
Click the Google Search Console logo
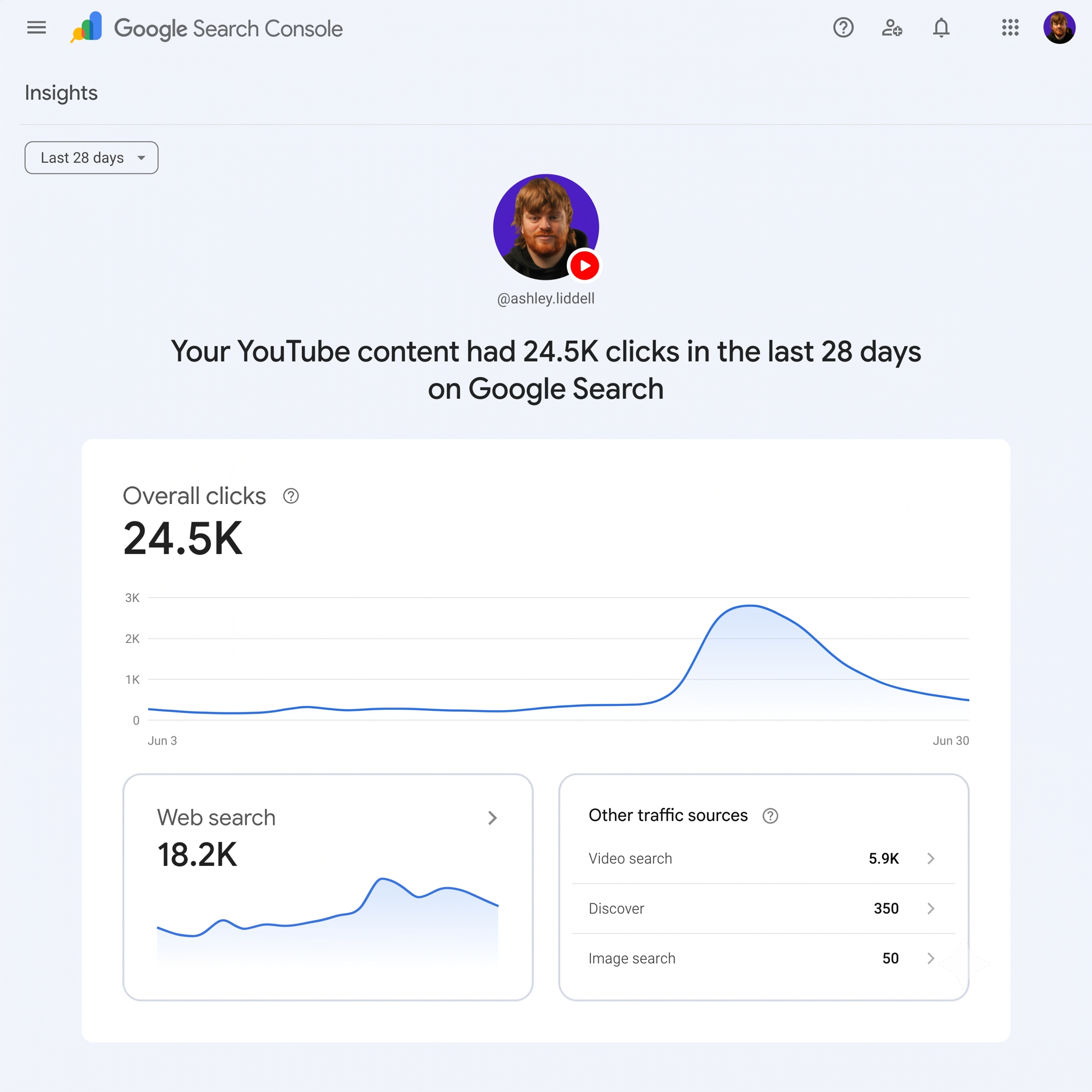(86, 27)
